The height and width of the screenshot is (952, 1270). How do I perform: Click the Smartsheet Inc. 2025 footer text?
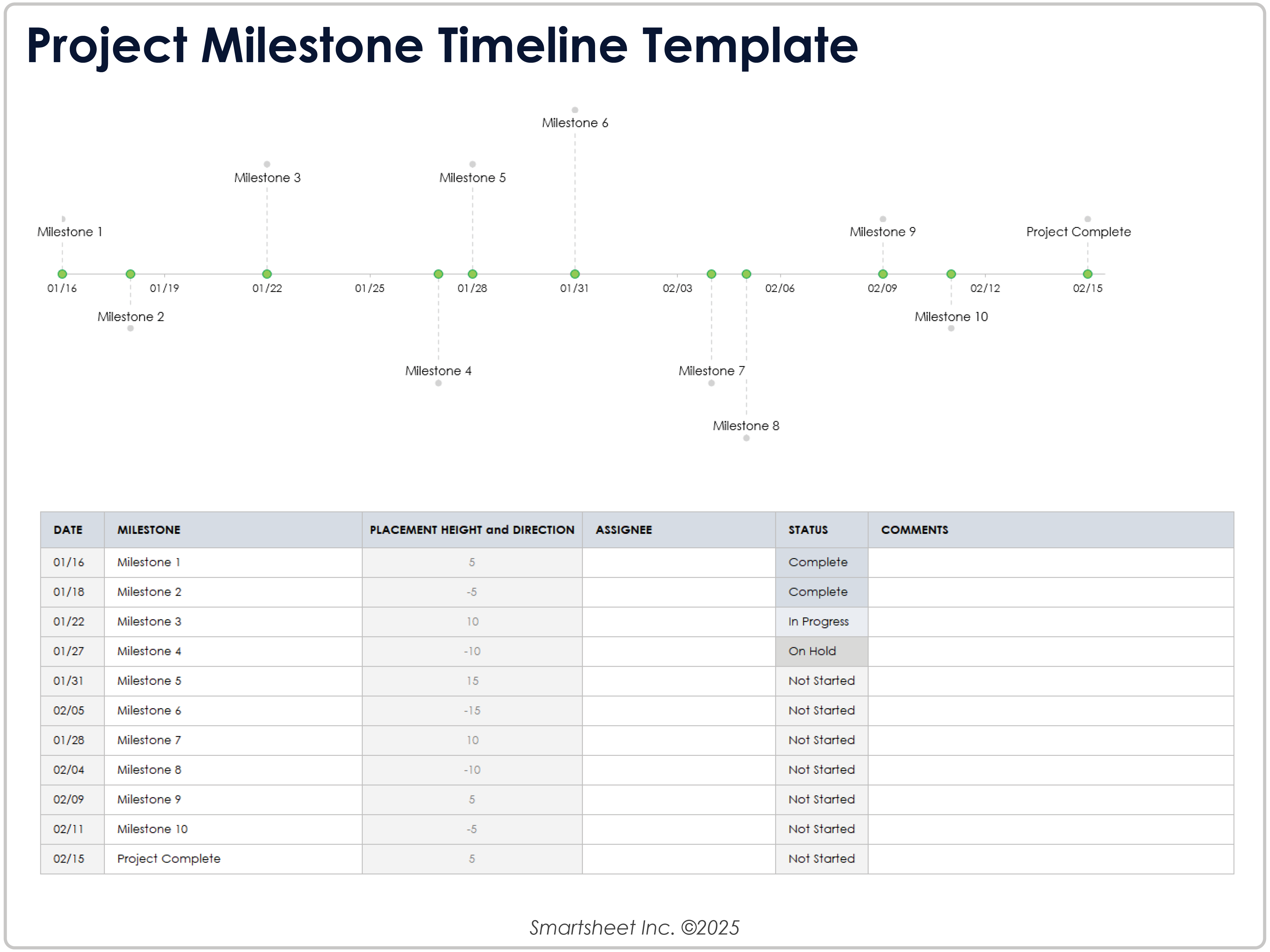635,927
